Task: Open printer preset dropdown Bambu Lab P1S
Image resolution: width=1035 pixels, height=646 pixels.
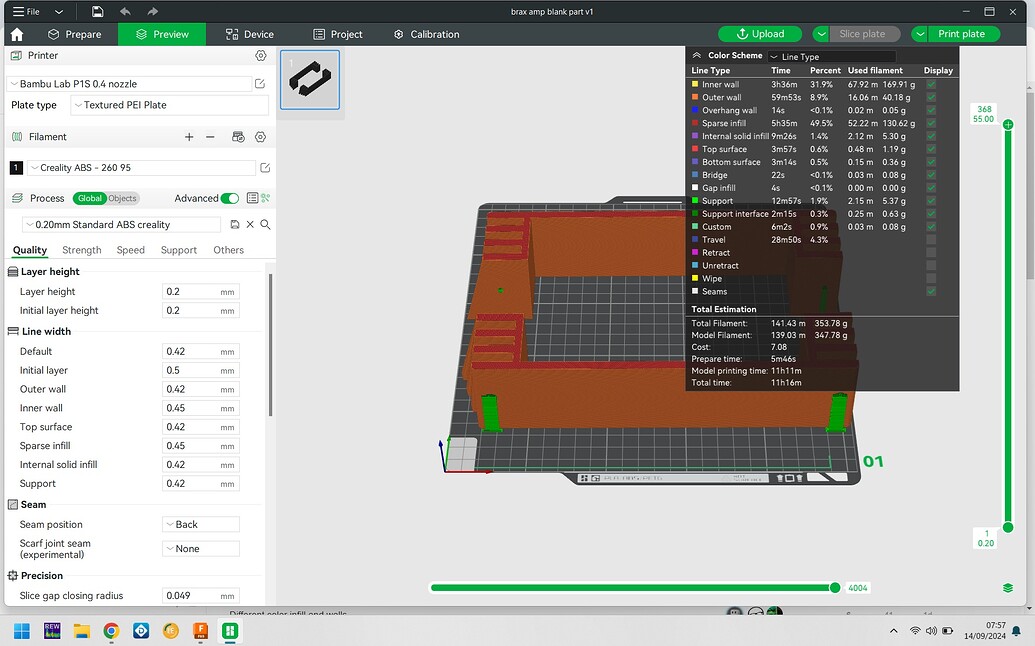Action: (129, 84)
